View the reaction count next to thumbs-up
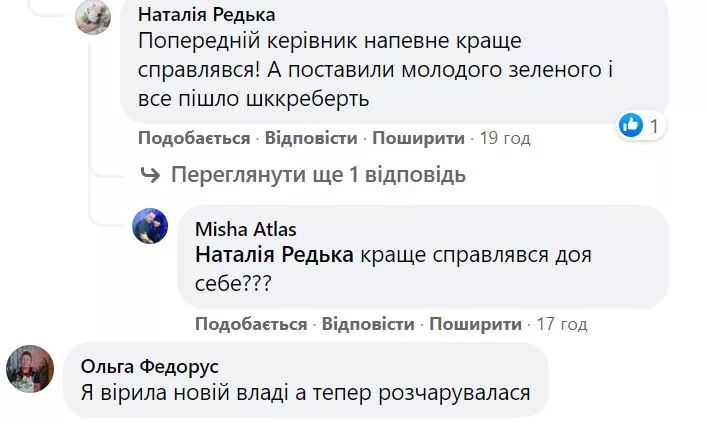 (x=654, y=126)
